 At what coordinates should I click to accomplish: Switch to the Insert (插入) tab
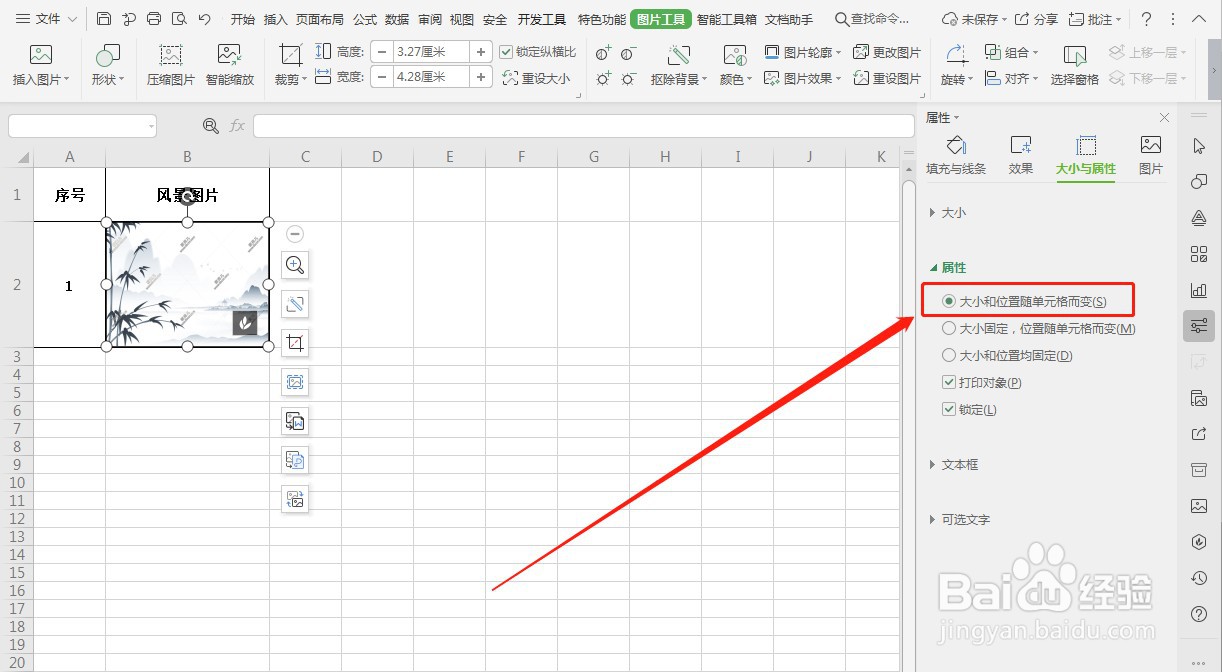276,19
